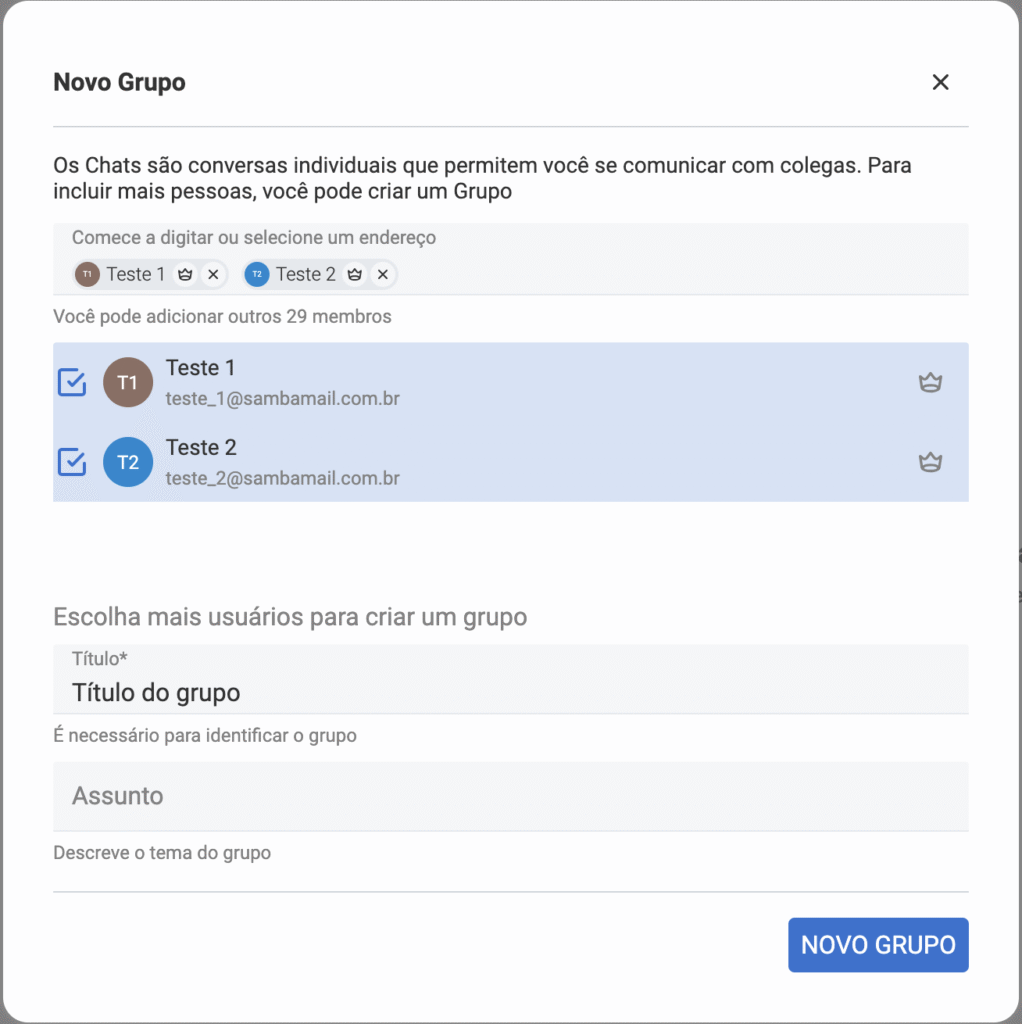Click crown icon in Teste 2 chip
Image resolution: width=1022 pixels, height=1024 pixels.
pyautogui.click(x=354, y=274)
